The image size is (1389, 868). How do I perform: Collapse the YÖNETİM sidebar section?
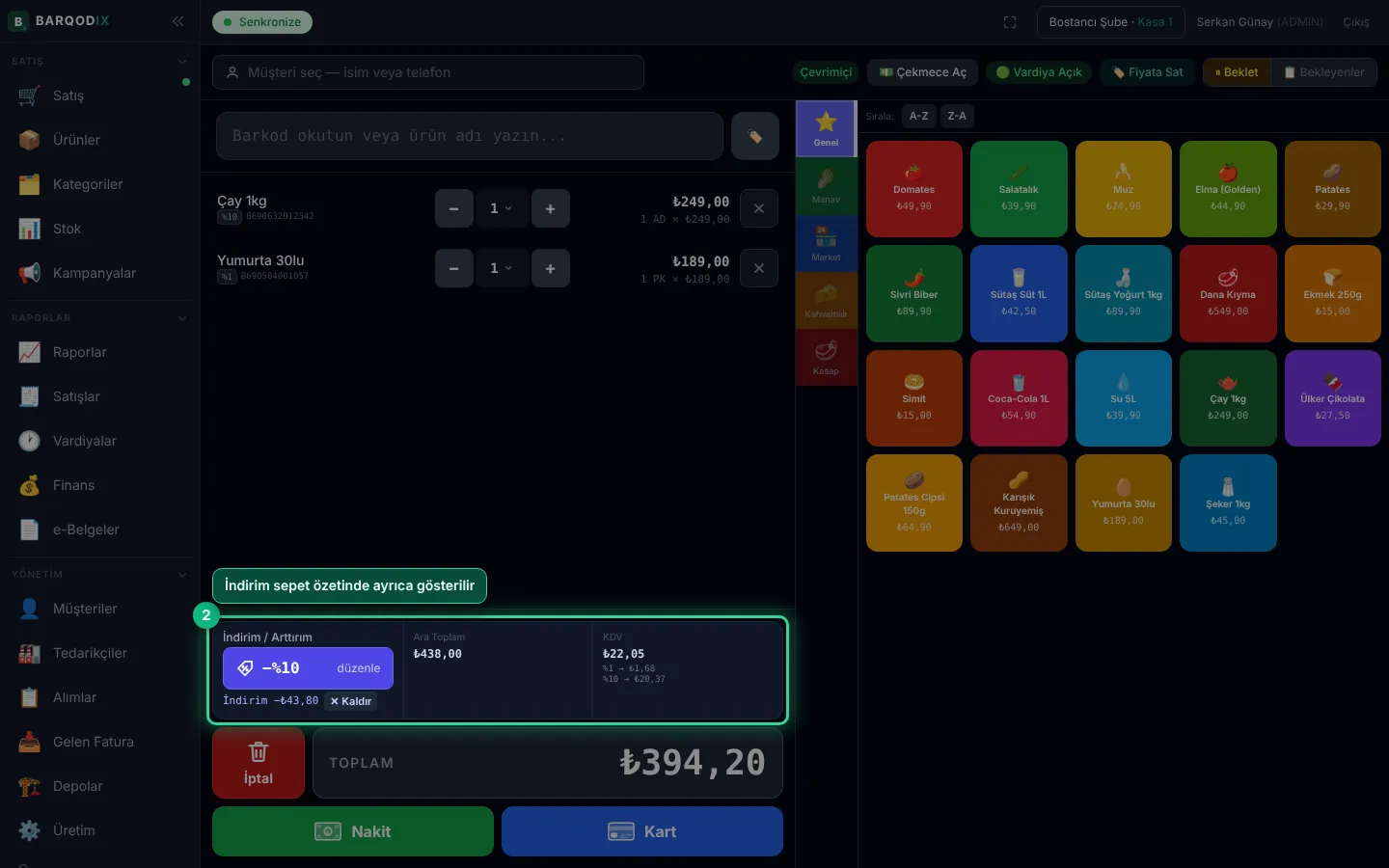182,575
